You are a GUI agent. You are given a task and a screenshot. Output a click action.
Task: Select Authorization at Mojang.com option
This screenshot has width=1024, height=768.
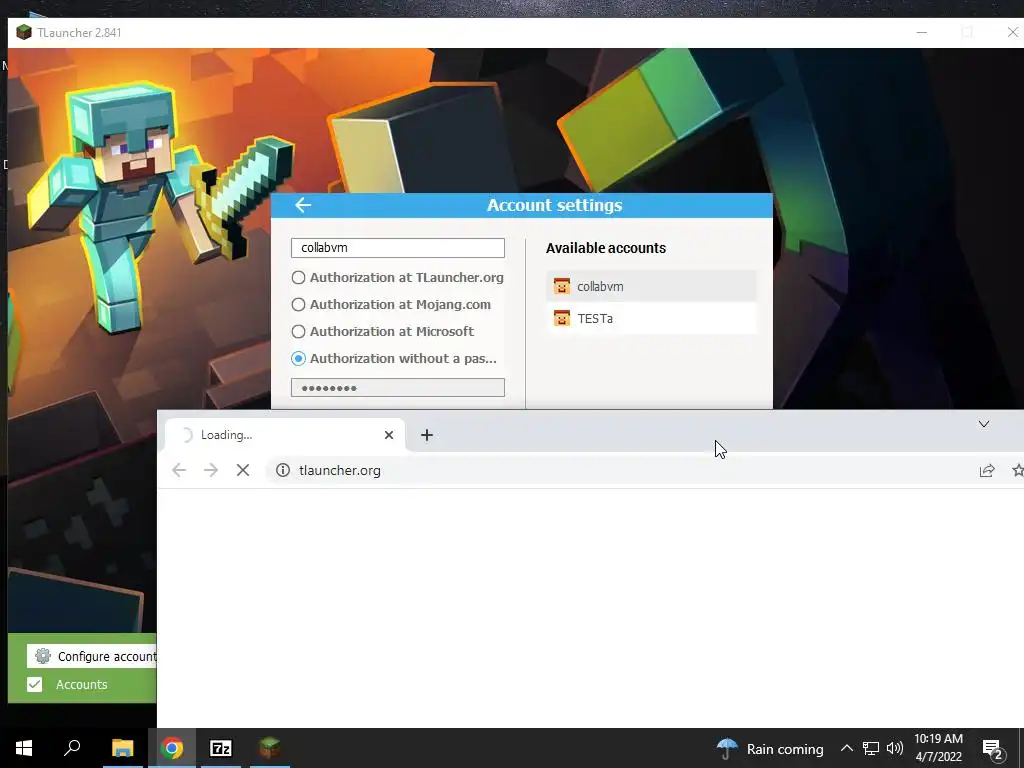(x=391, y=304)
